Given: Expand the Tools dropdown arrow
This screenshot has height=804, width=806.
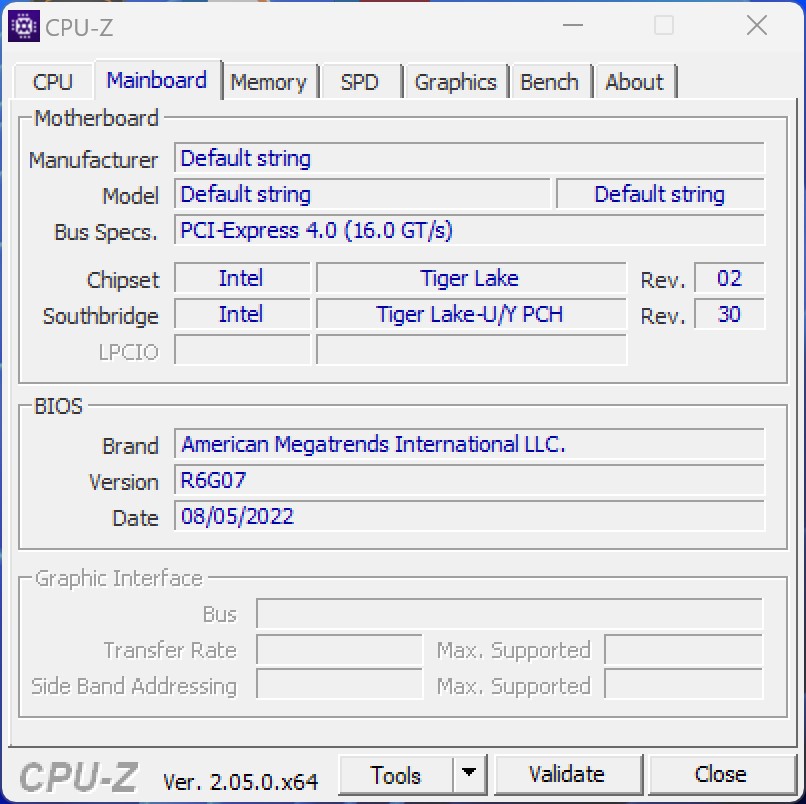Looking at the screenshot, I should coord(469,774).
